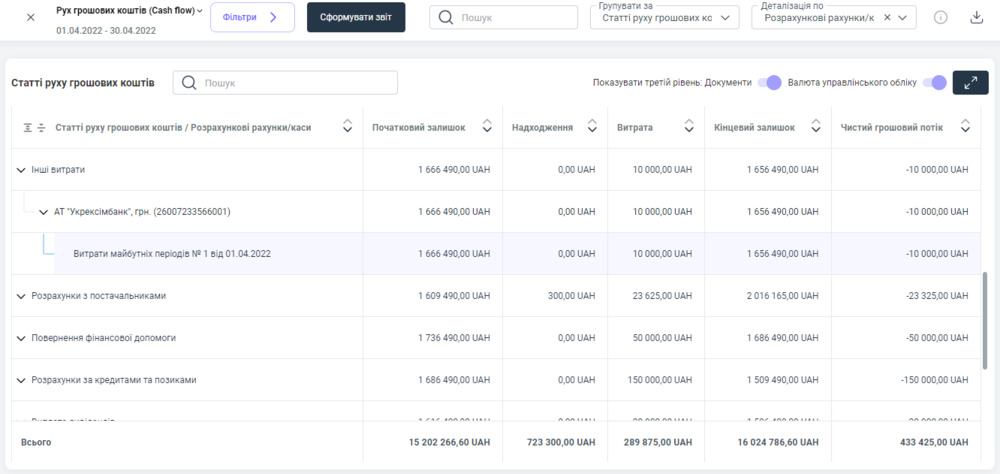
Task: Click Сформувати звіт button
Action: (x=356, y=17)
